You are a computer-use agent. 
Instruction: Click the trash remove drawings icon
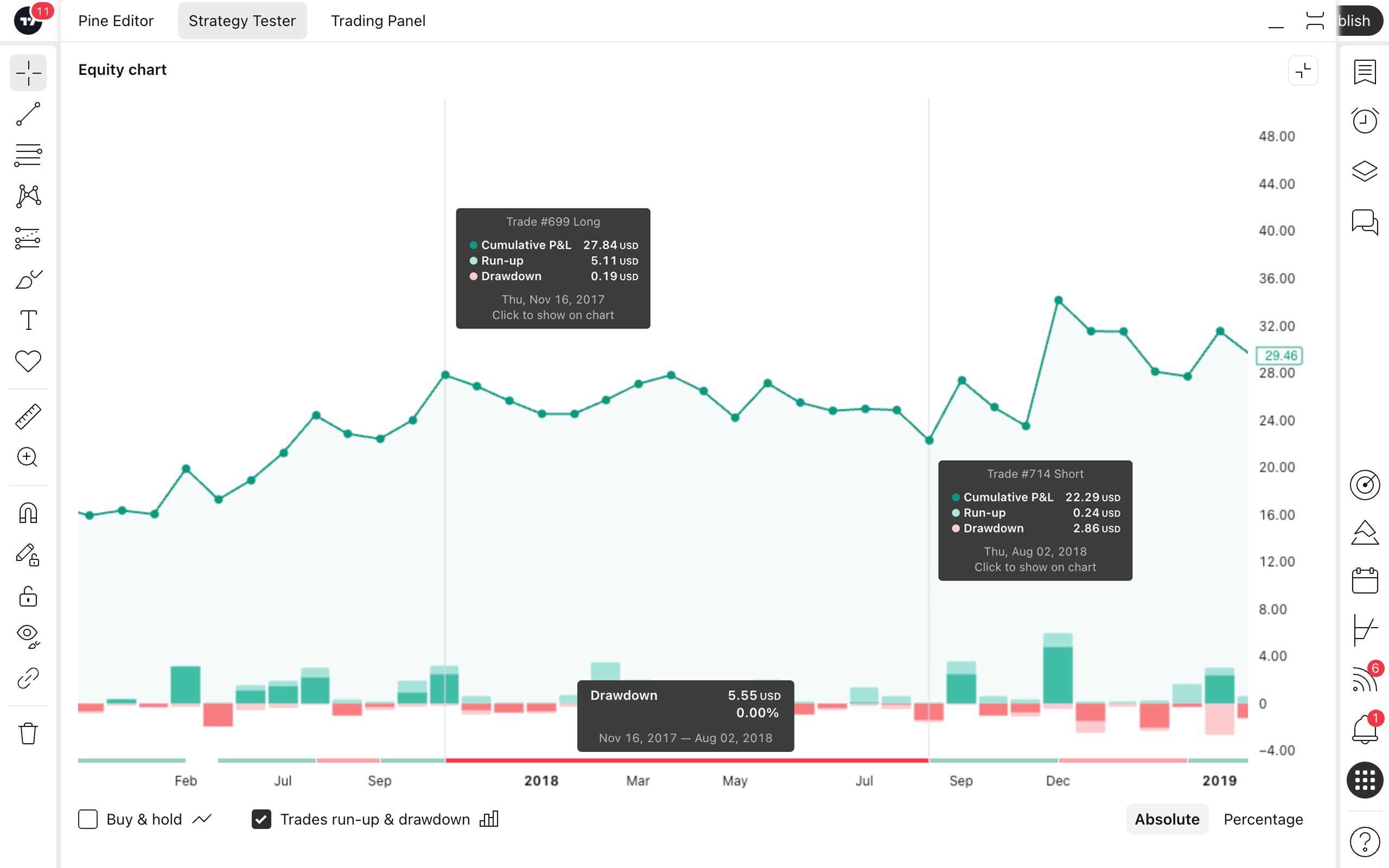pos(28,733)
